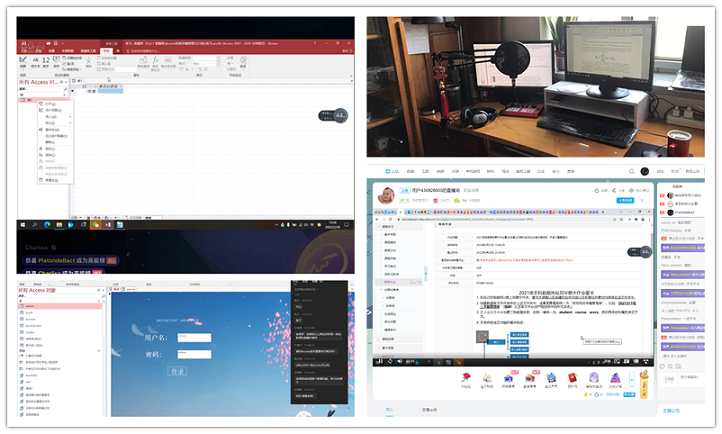This screenshot has width=722, height=434.
Task: Click the Windows Start button in taskbar
Action: tap(23, 226)
